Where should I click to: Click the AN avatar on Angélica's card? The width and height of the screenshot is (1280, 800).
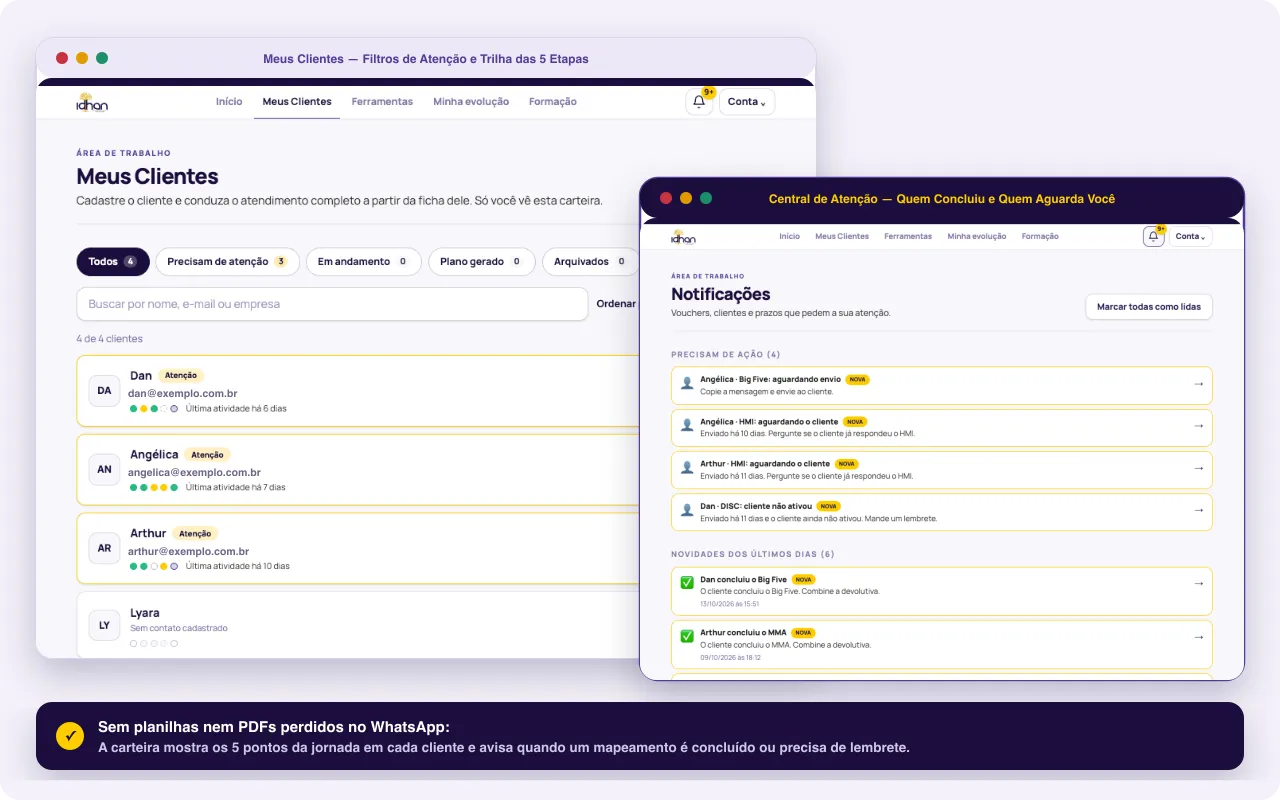104,469
